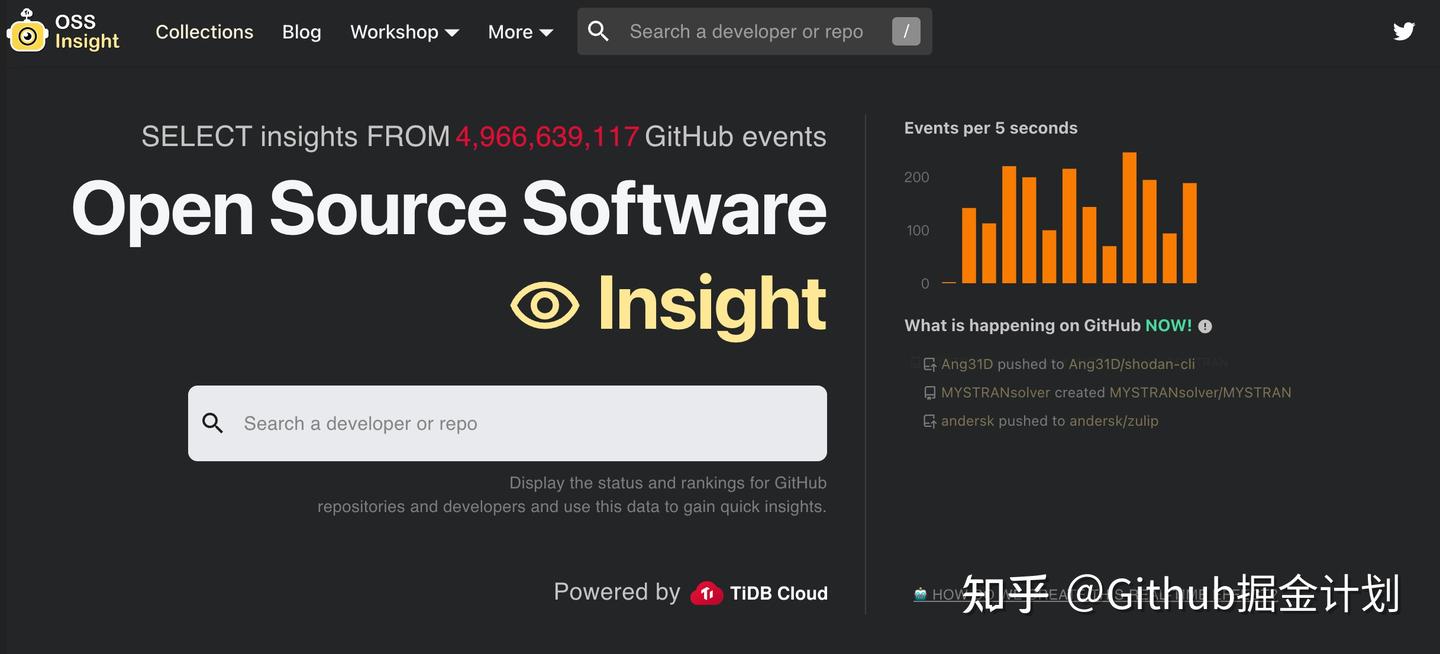Click the info icon next to GitHub NOW

pos(1205,326)
